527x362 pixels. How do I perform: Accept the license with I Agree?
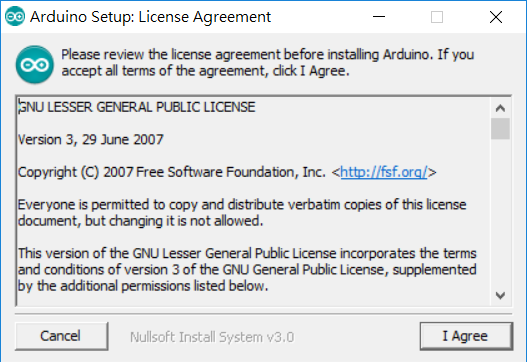click(x=466, y=336)
